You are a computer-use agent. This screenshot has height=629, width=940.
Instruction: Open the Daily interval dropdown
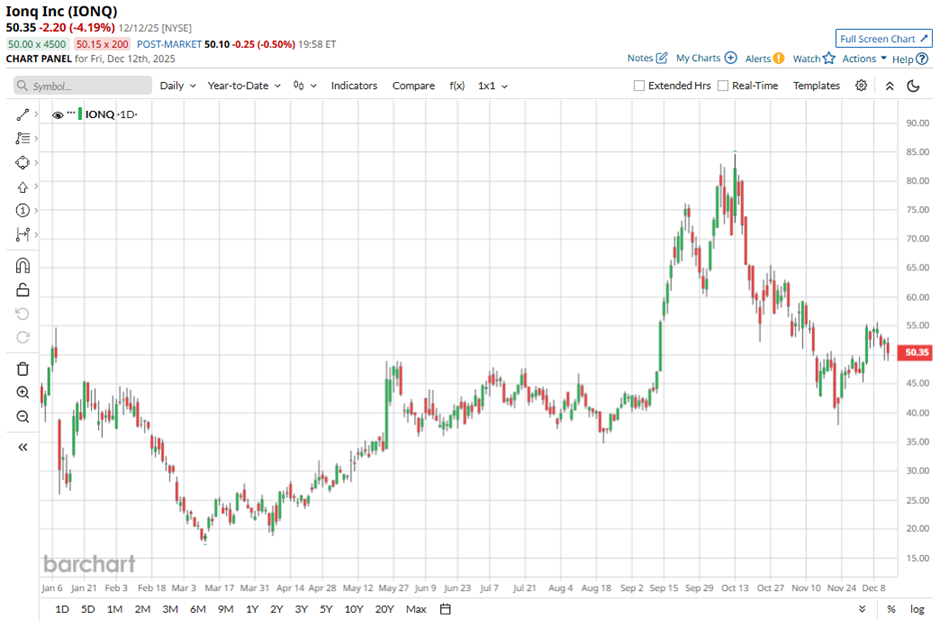click(177, 86)
